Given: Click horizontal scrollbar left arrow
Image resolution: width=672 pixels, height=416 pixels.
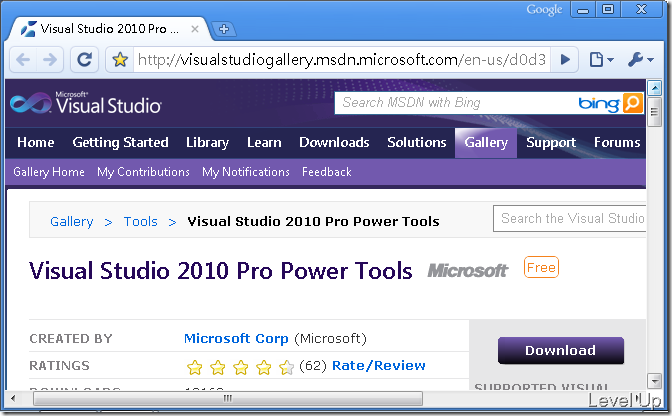Looking at the screenshot, I should pyautogui.click(x=14, y=398).
